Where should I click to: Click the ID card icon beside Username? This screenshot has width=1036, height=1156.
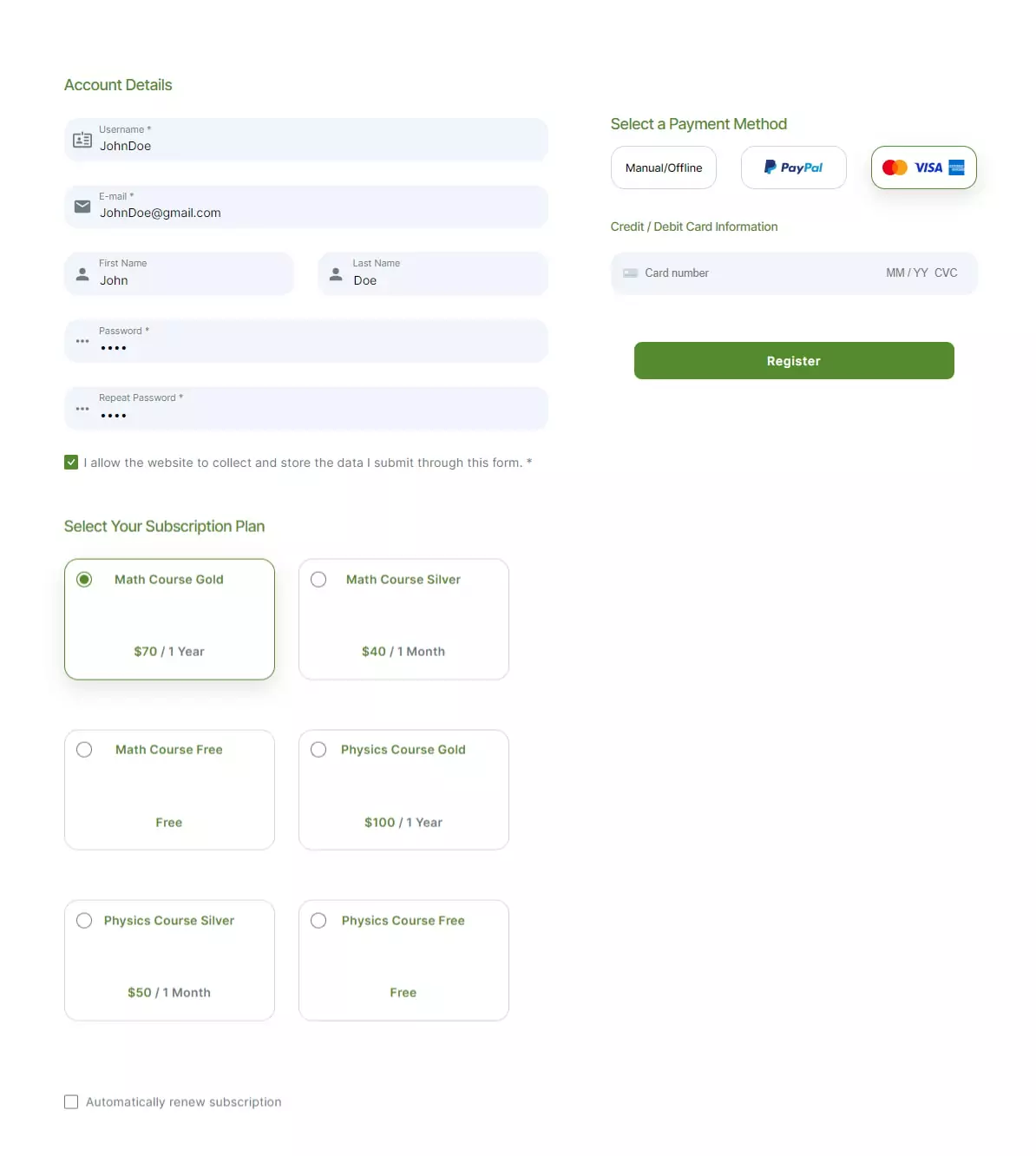(82, 140)
